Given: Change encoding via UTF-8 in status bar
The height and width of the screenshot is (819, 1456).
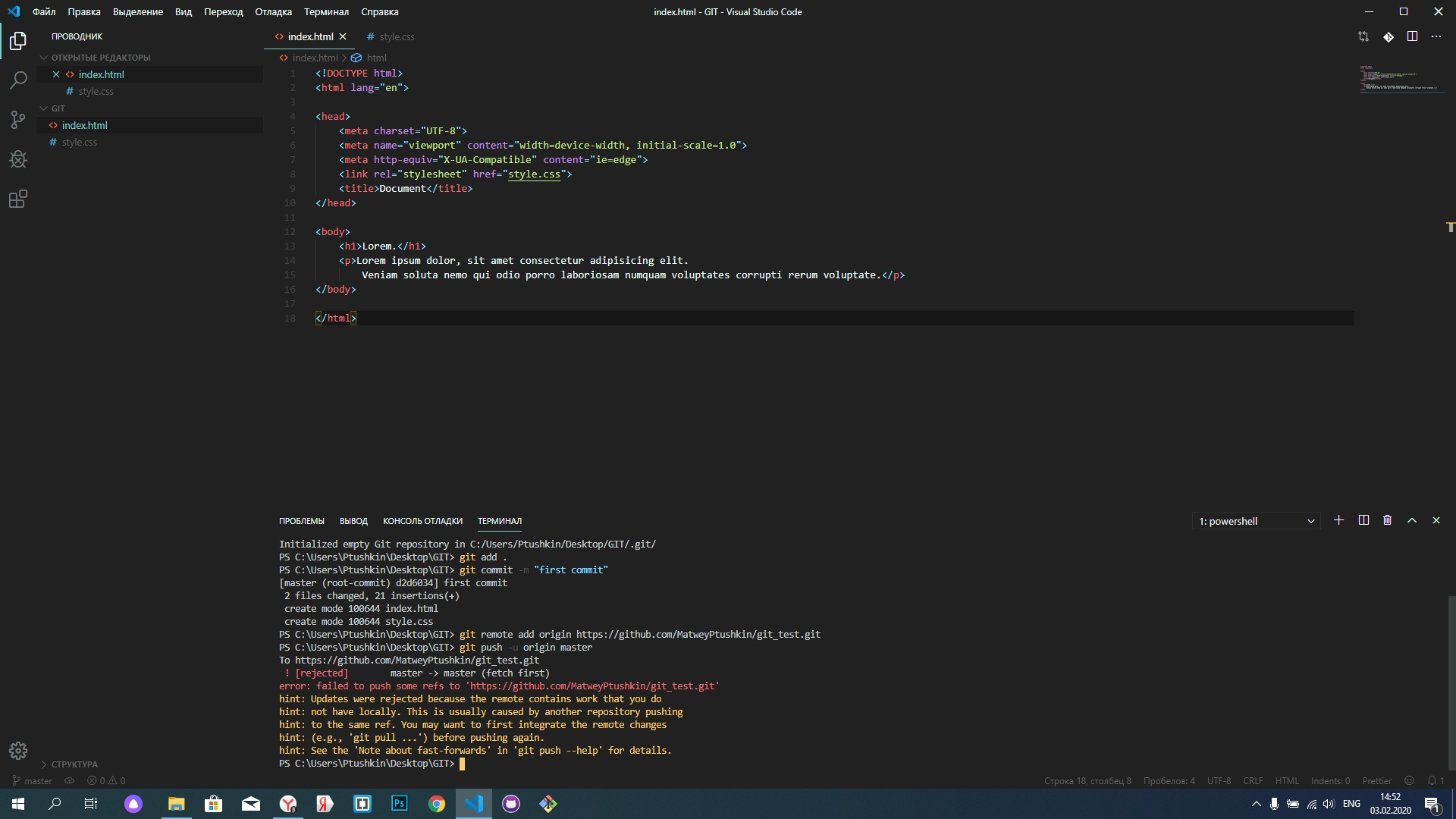Looking at the screenshot, I should coord(1219,780).
